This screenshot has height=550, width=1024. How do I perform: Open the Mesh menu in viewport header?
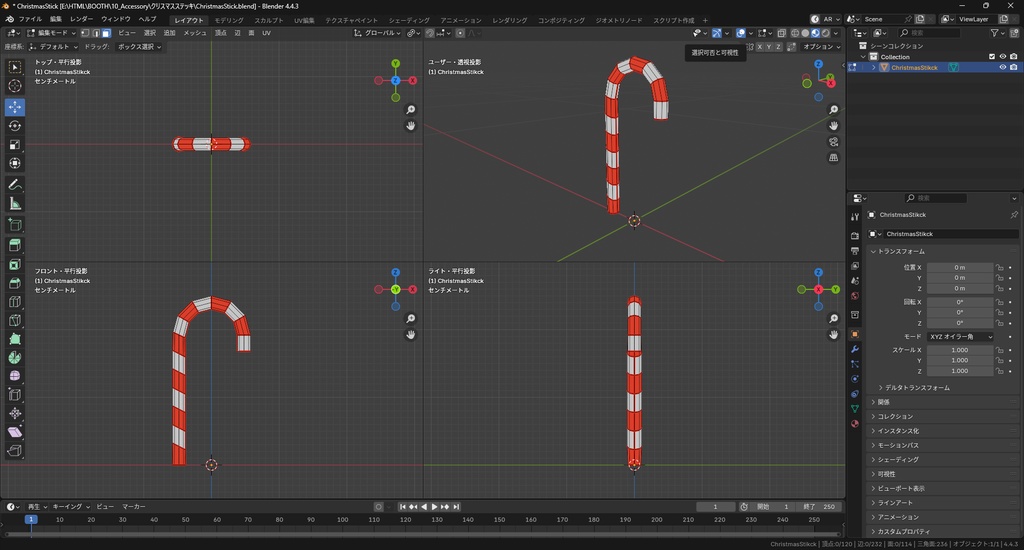click(x=195, y=33)
